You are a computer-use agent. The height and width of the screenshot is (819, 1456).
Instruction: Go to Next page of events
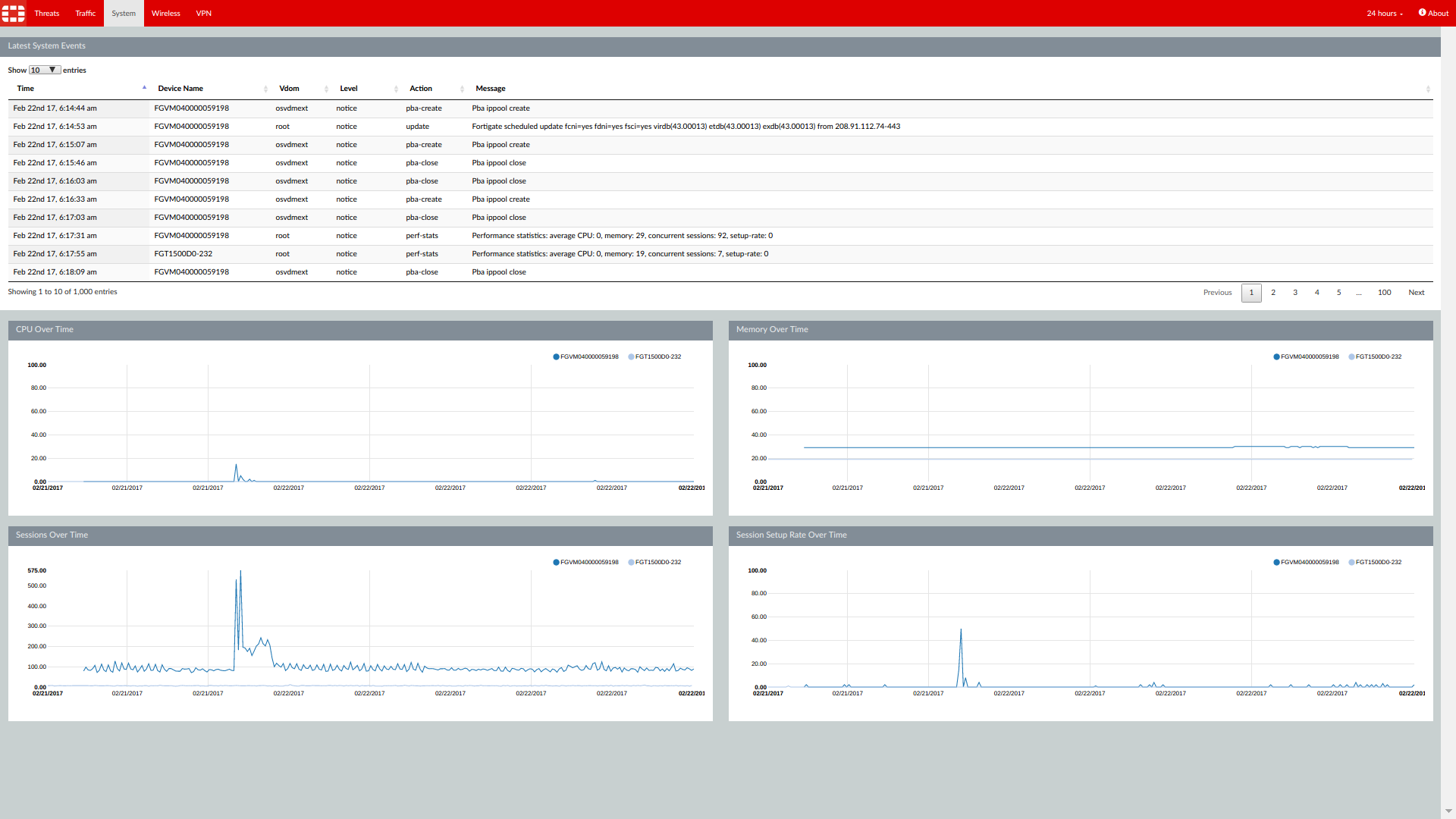pos(1417,292)
